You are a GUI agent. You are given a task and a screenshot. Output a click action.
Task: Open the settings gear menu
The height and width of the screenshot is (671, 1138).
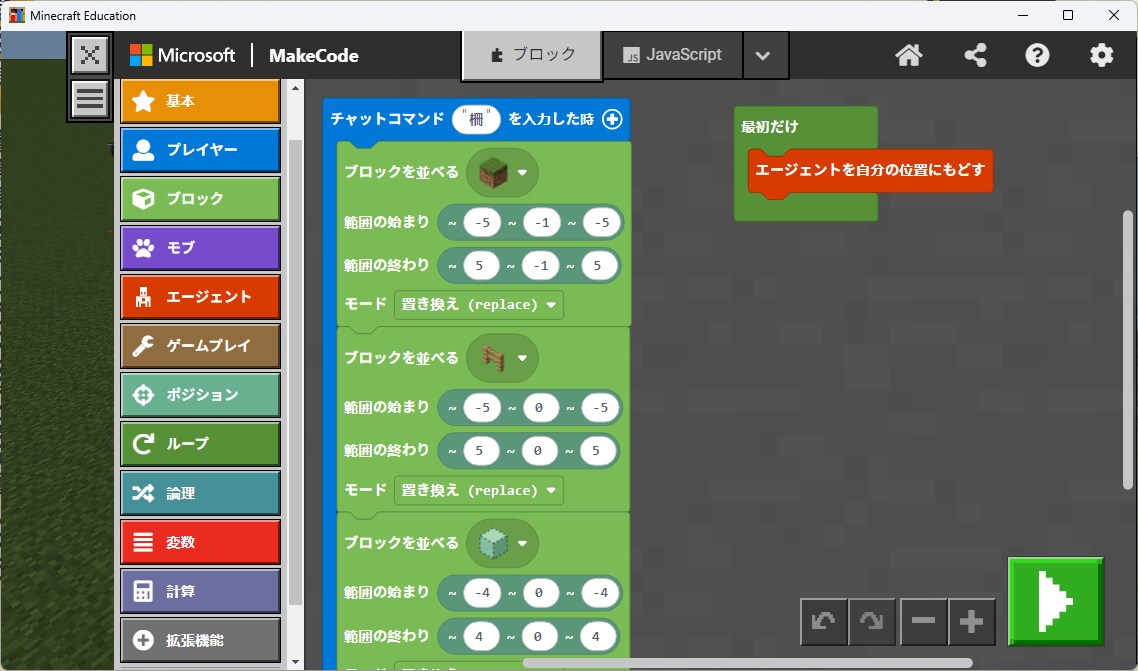click(x=1101, y=55)
